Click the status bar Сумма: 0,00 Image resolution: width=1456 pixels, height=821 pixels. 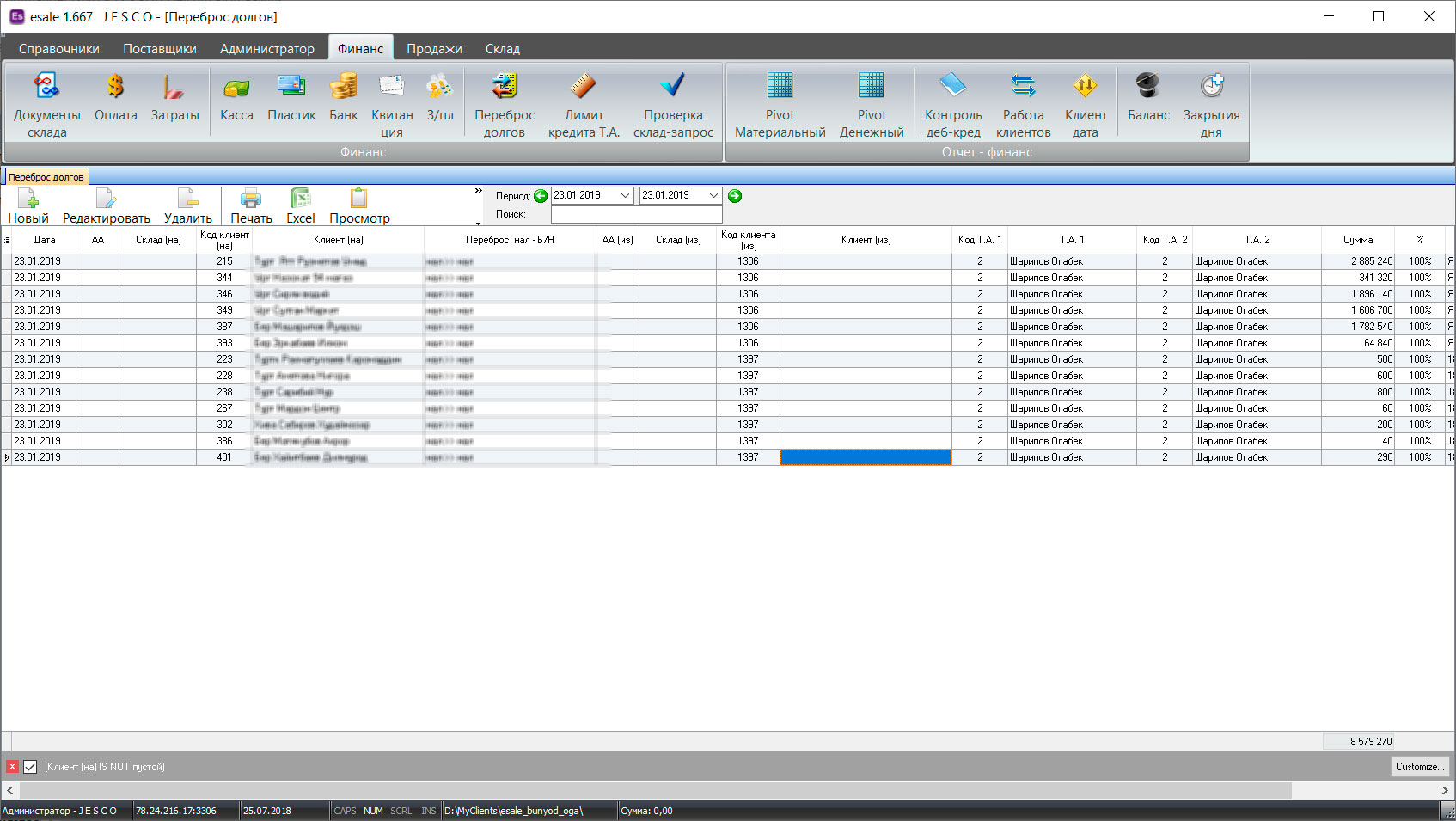coord(646,811)
